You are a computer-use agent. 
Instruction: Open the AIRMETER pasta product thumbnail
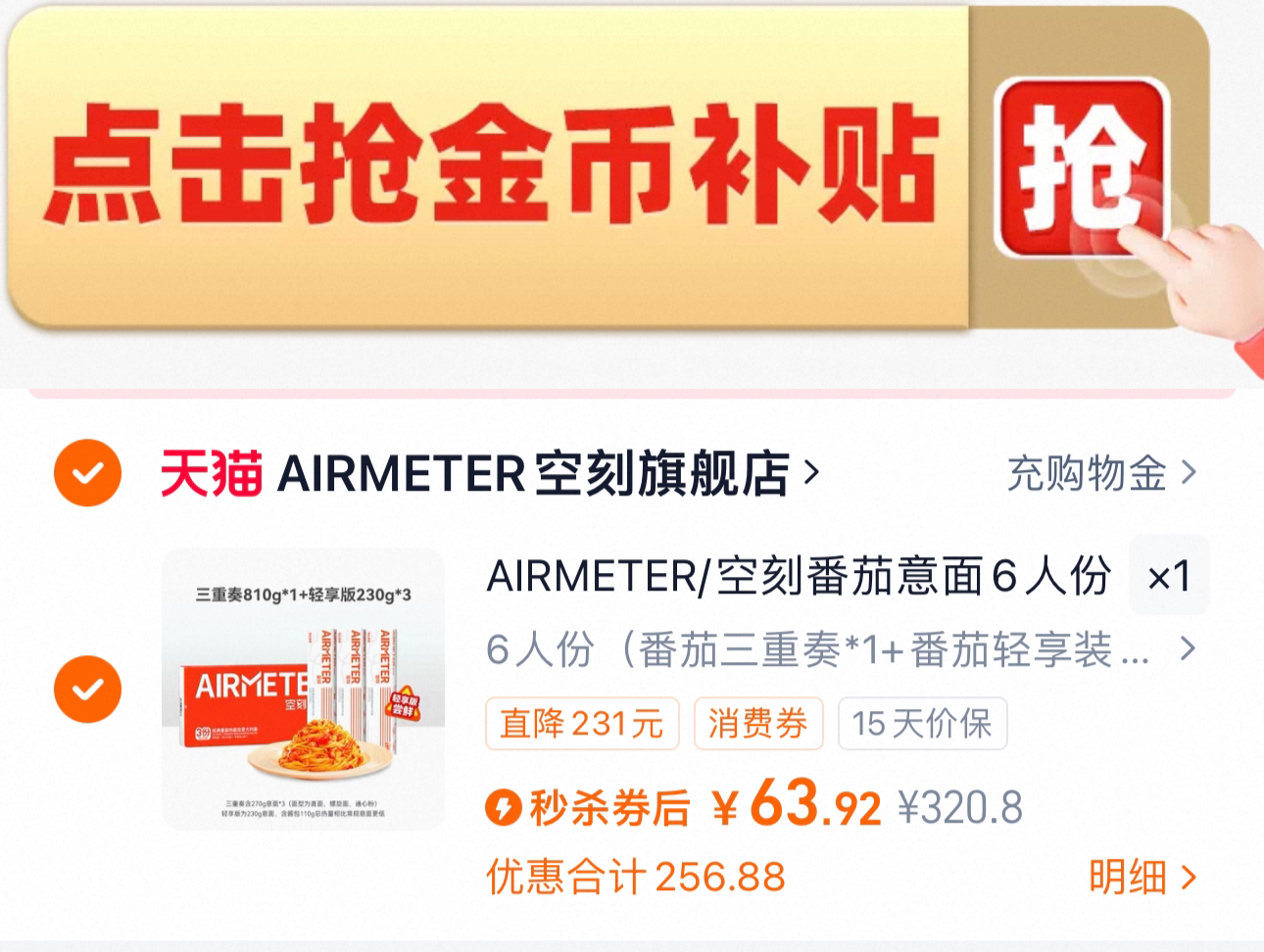click(x=304, y=690)
